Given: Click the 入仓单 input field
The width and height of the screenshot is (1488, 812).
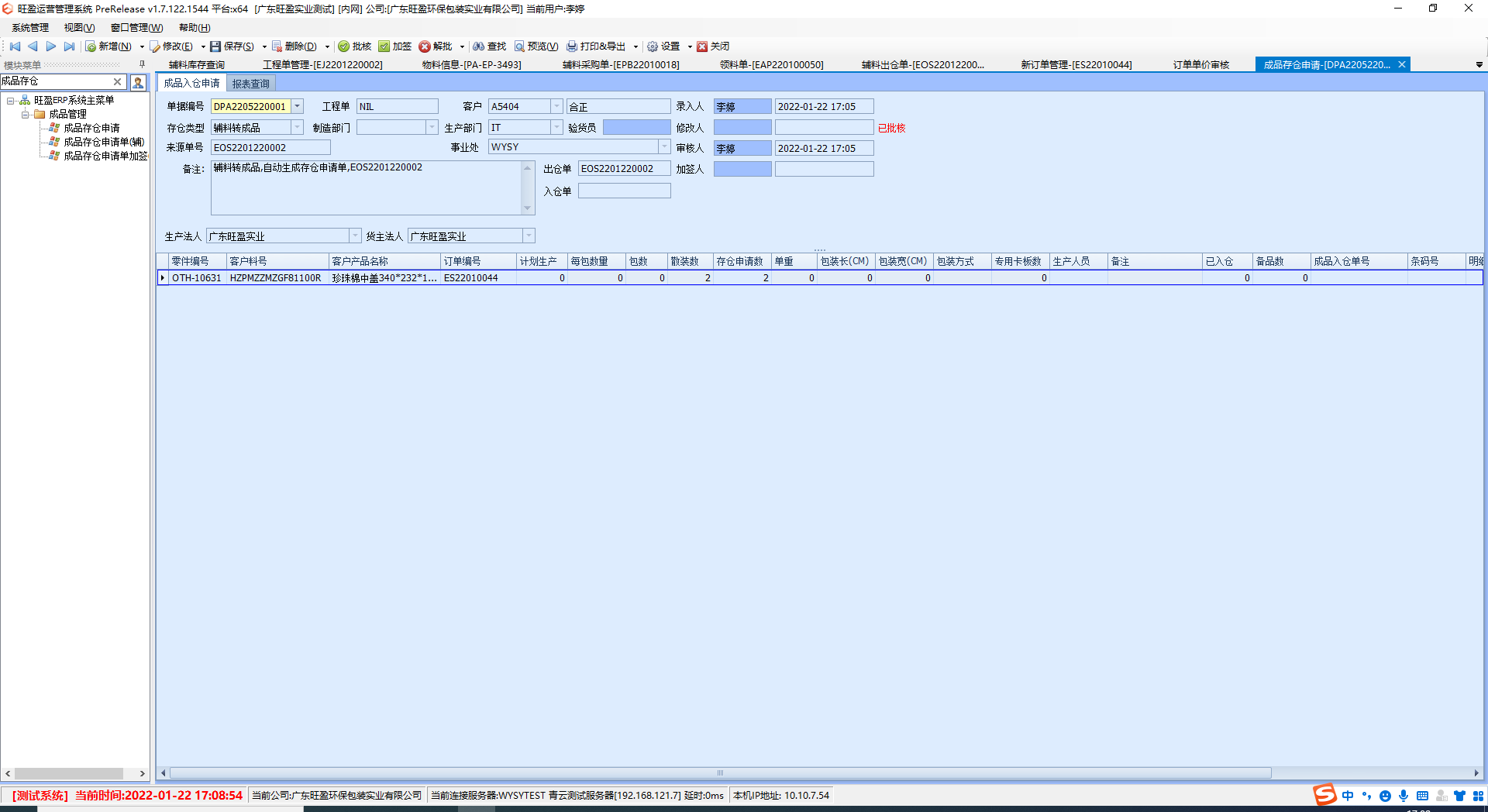Looking at the screenshot, I should [x=624, y=191].
